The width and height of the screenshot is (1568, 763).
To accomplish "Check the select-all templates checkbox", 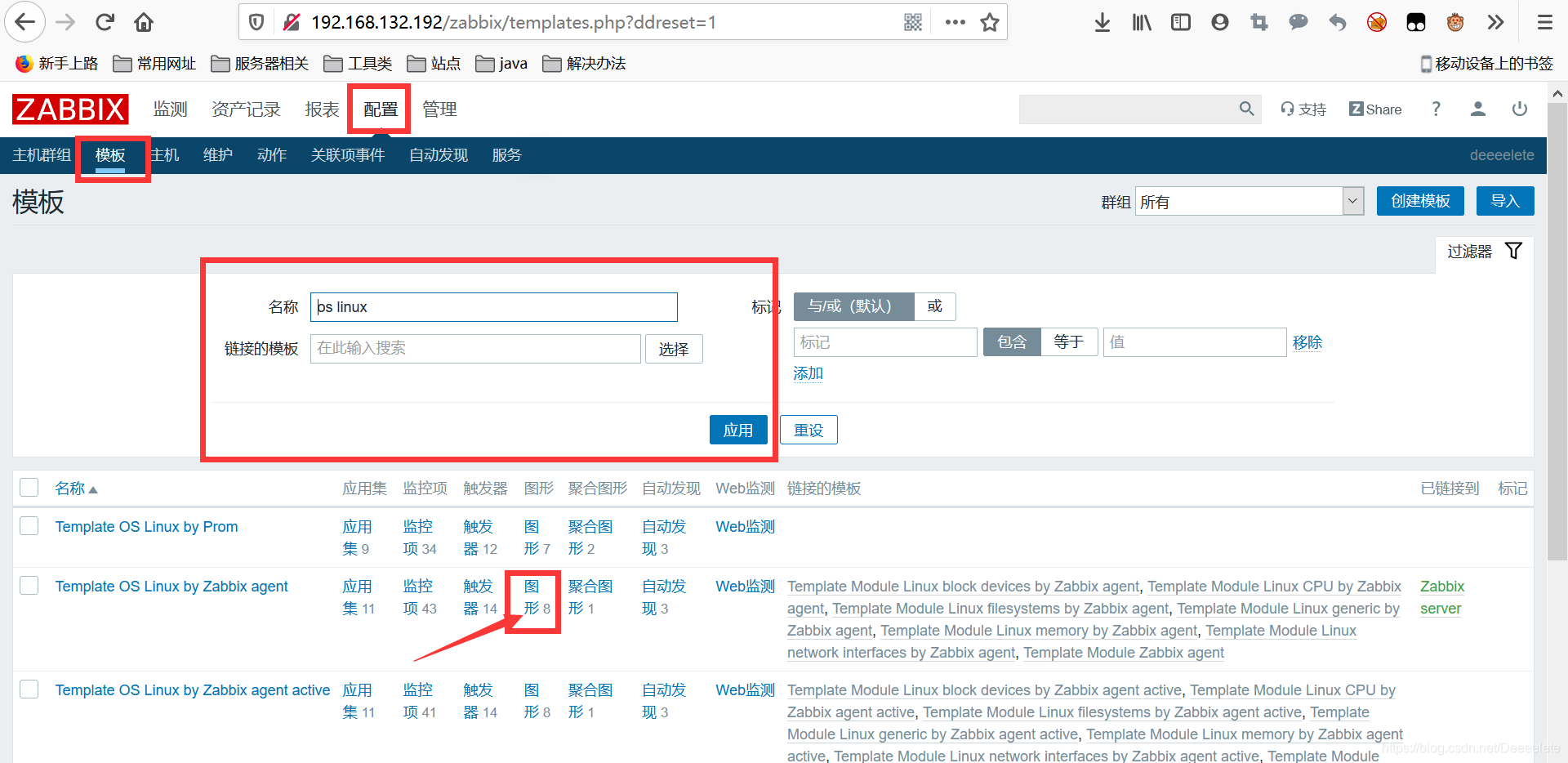I will pos(29,488).
